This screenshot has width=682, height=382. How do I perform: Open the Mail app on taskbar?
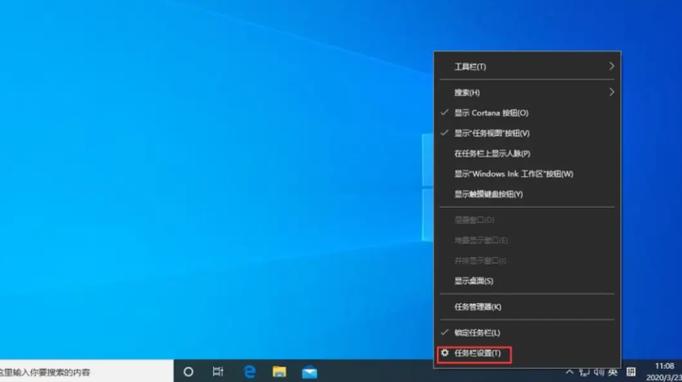coord(310,372)
